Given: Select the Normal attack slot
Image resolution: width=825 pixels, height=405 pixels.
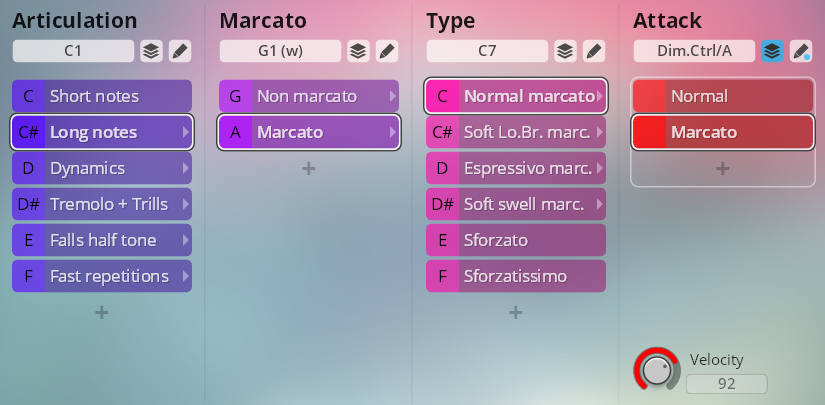Looking at the screenshot, I should click(x=721, y=96).
